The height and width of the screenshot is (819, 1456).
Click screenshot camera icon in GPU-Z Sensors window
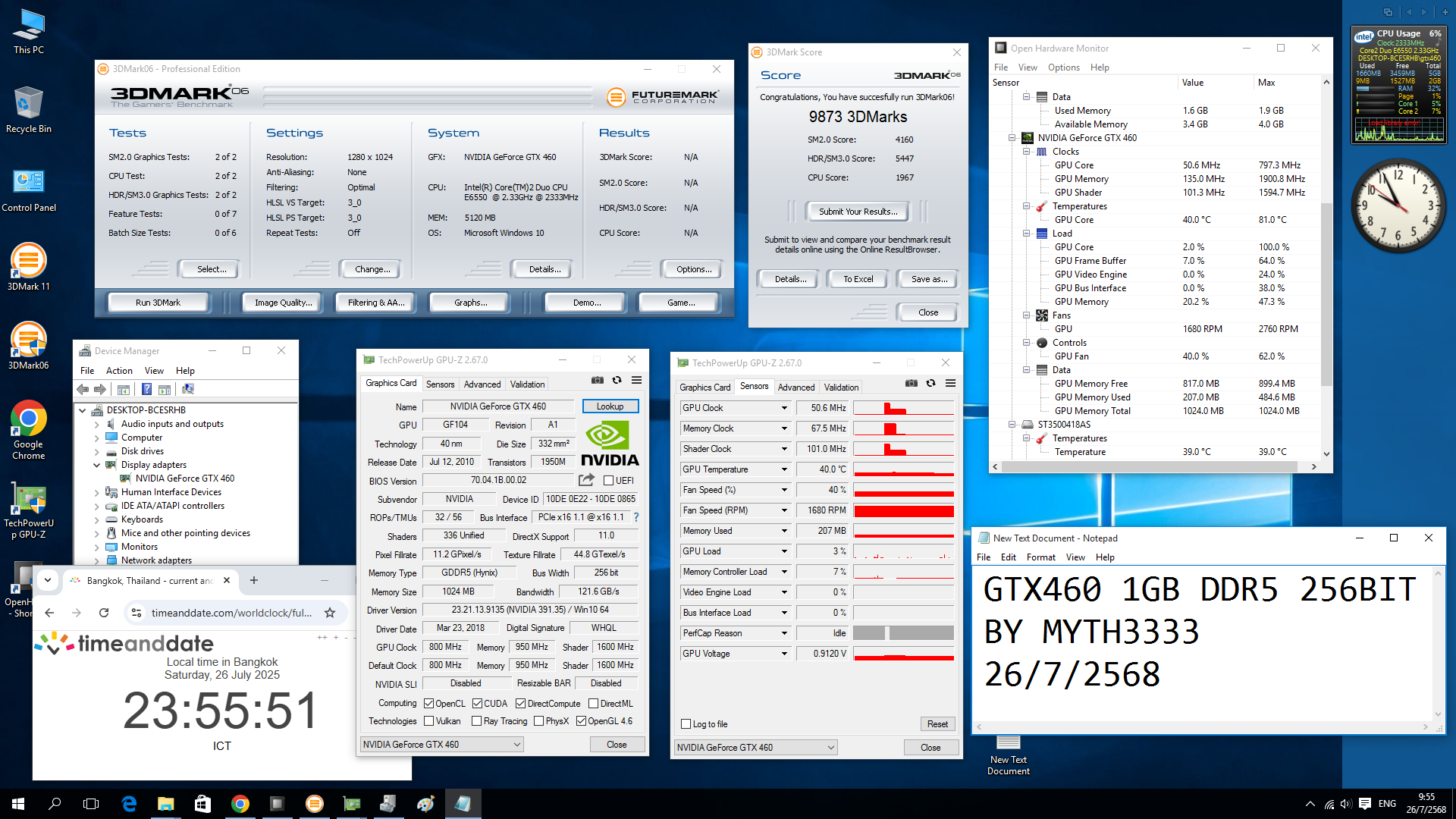point(912,384)
